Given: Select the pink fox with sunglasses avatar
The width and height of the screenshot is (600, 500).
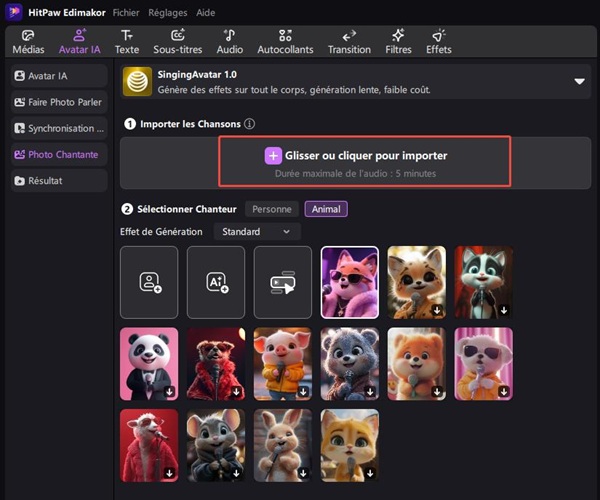Looking at the screenshot, I should coord(350,282).
